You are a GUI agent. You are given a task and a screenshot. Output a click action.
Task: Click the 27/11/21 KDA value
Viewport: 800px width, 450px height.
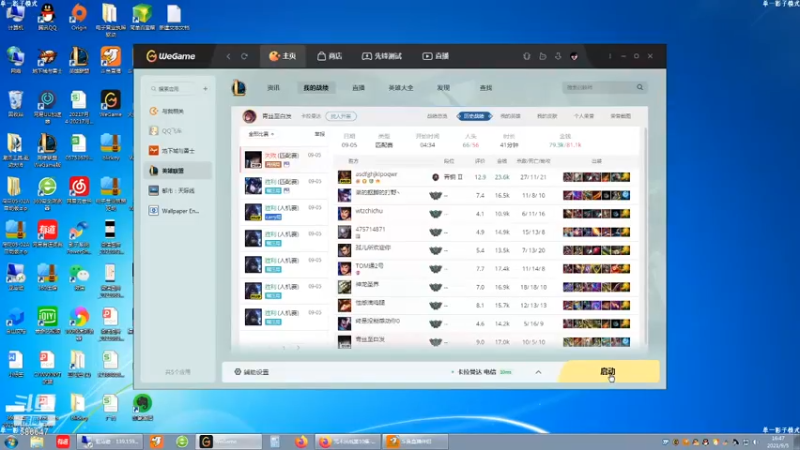533,177
